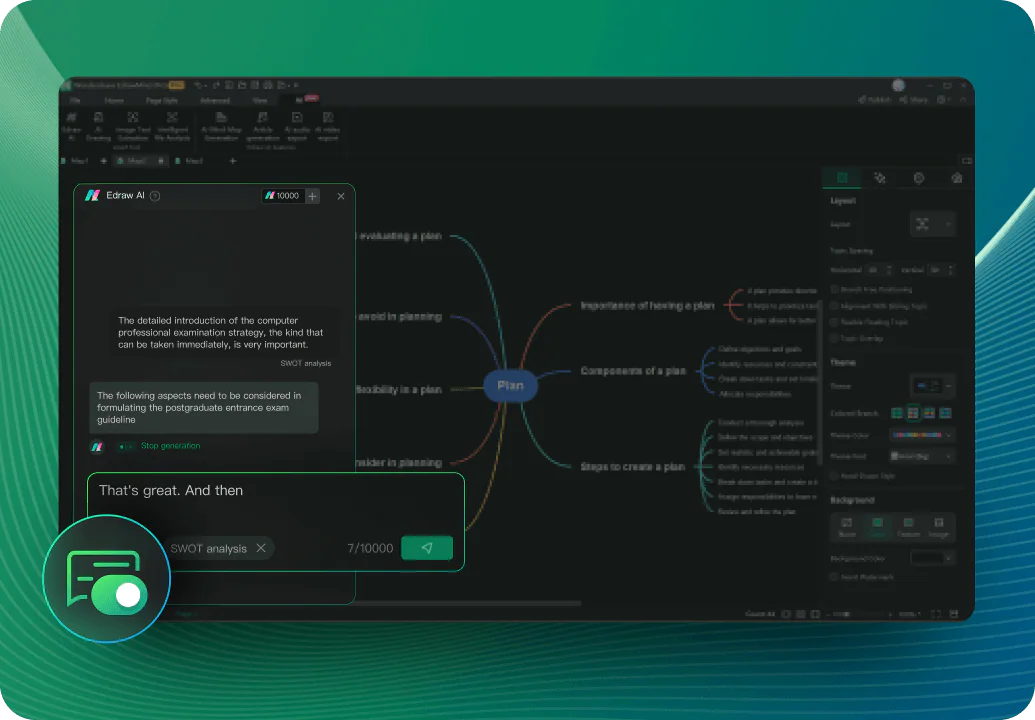Image resolution: width=1035 pixels, height=720 pixels.
Task: Expand the Theme dropdown
Action: pos(932,386)
